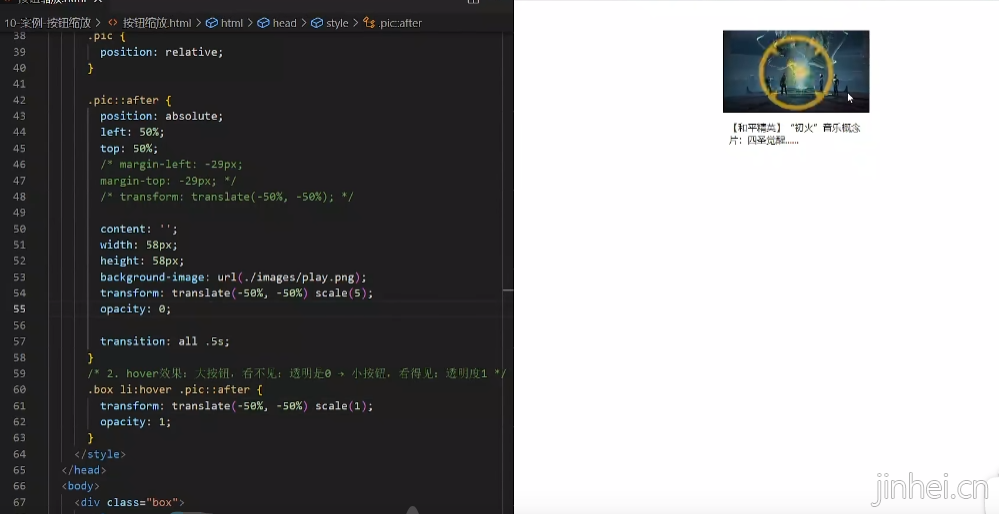Expand chevron between head and style breadcrumbs

point(304,23)
